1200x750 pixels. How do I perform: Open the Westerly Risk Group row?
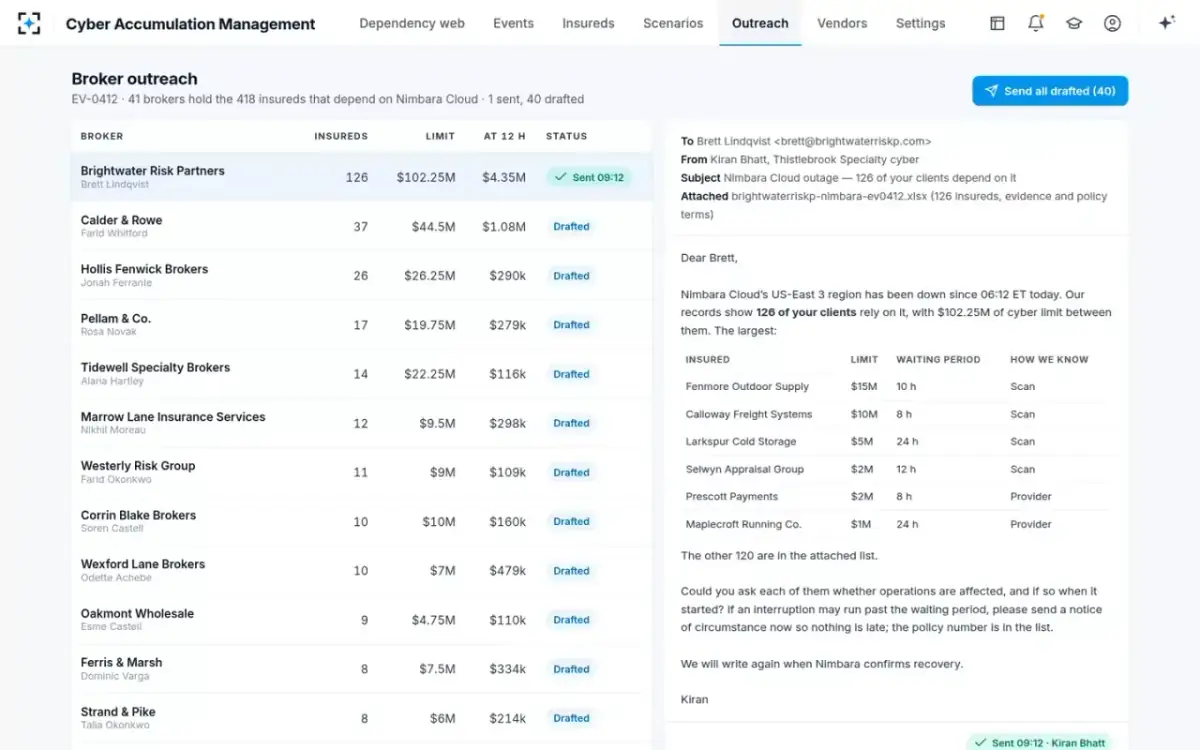[x=362, y=472]
